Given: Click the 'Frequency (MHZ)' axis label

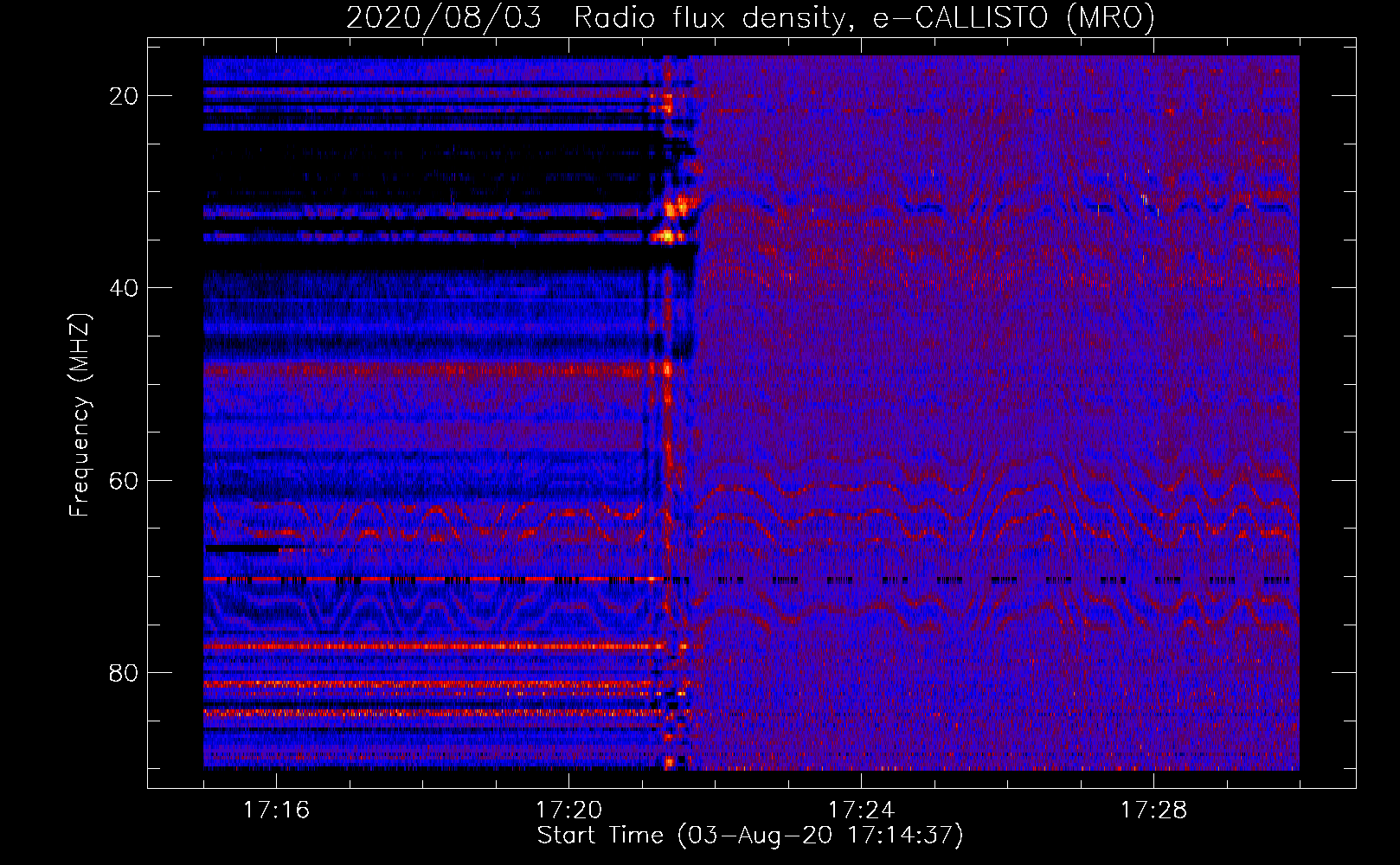Looking at the screenshot, I should [80, 414].
